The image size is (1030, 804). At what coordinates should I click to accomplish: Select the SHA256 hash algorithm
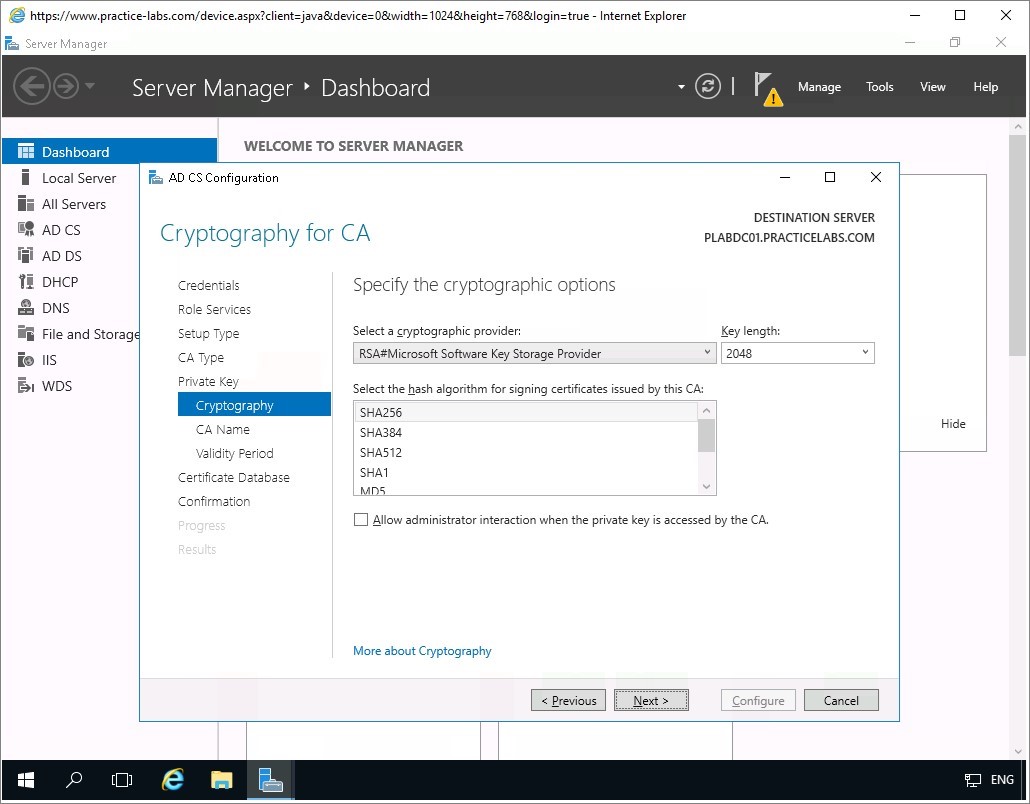(x=526, y=413)
